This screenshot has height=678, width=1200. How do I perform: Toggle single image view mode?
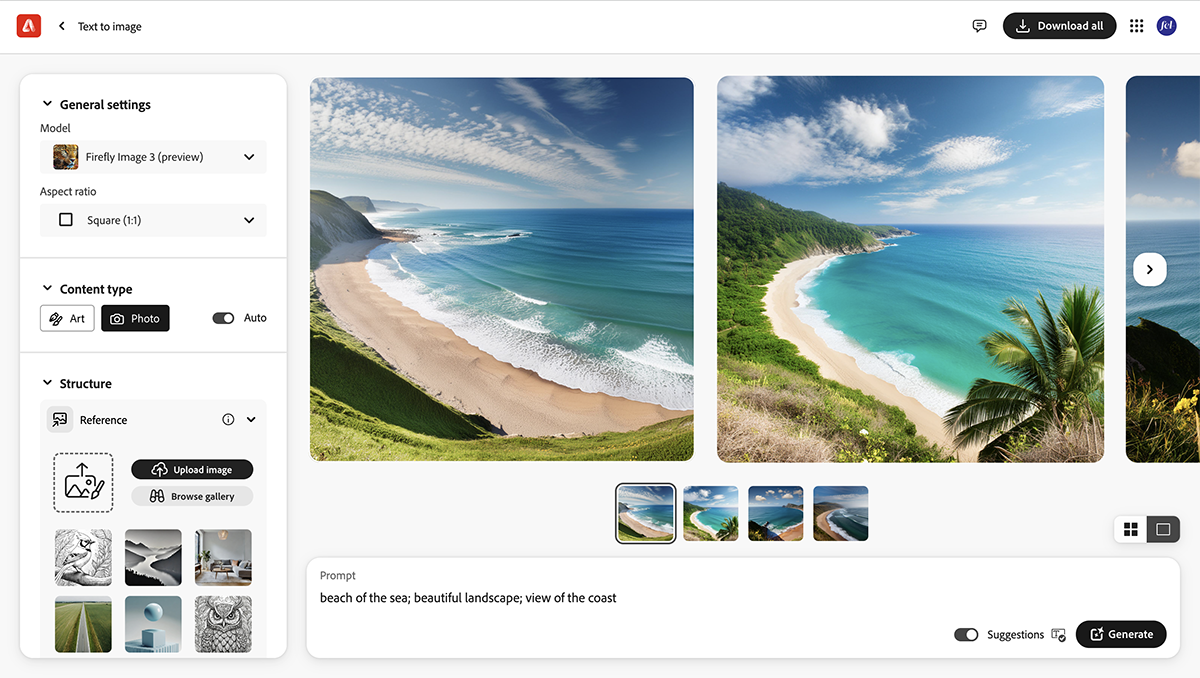point(1162,529)
